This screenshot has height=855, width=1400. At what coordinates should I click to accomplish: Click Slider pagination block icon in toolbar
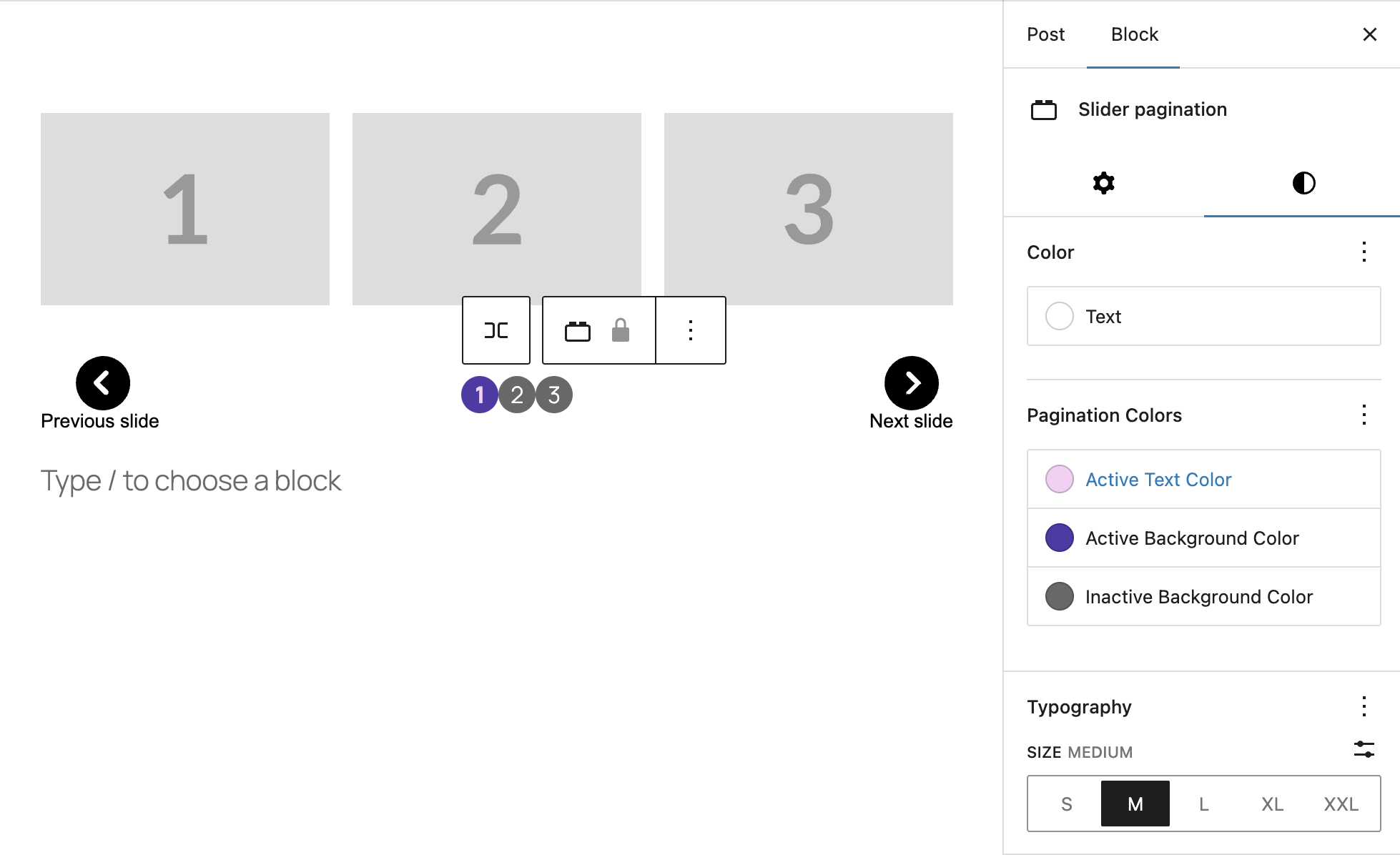[x=578, y=331]
